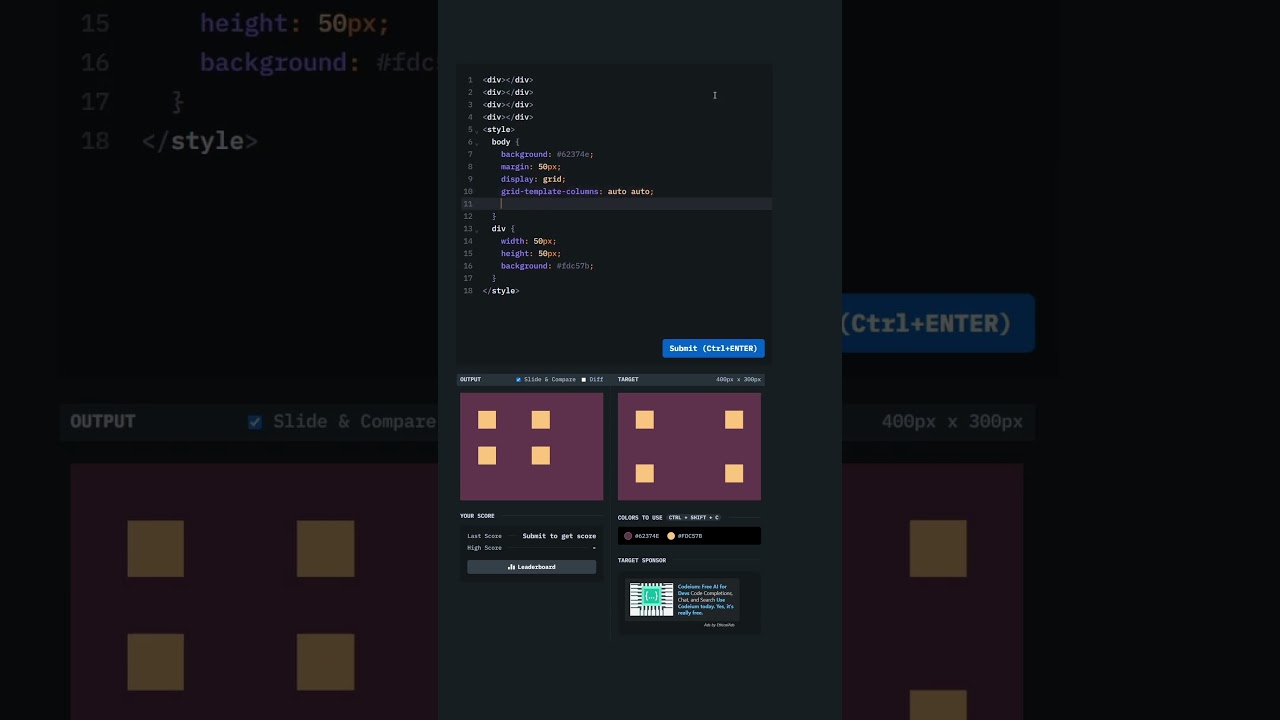The image size is (1280, 720).
Task: Click the Submit (Ctrl+ENTER) button
Action: [x=713, y=348]
